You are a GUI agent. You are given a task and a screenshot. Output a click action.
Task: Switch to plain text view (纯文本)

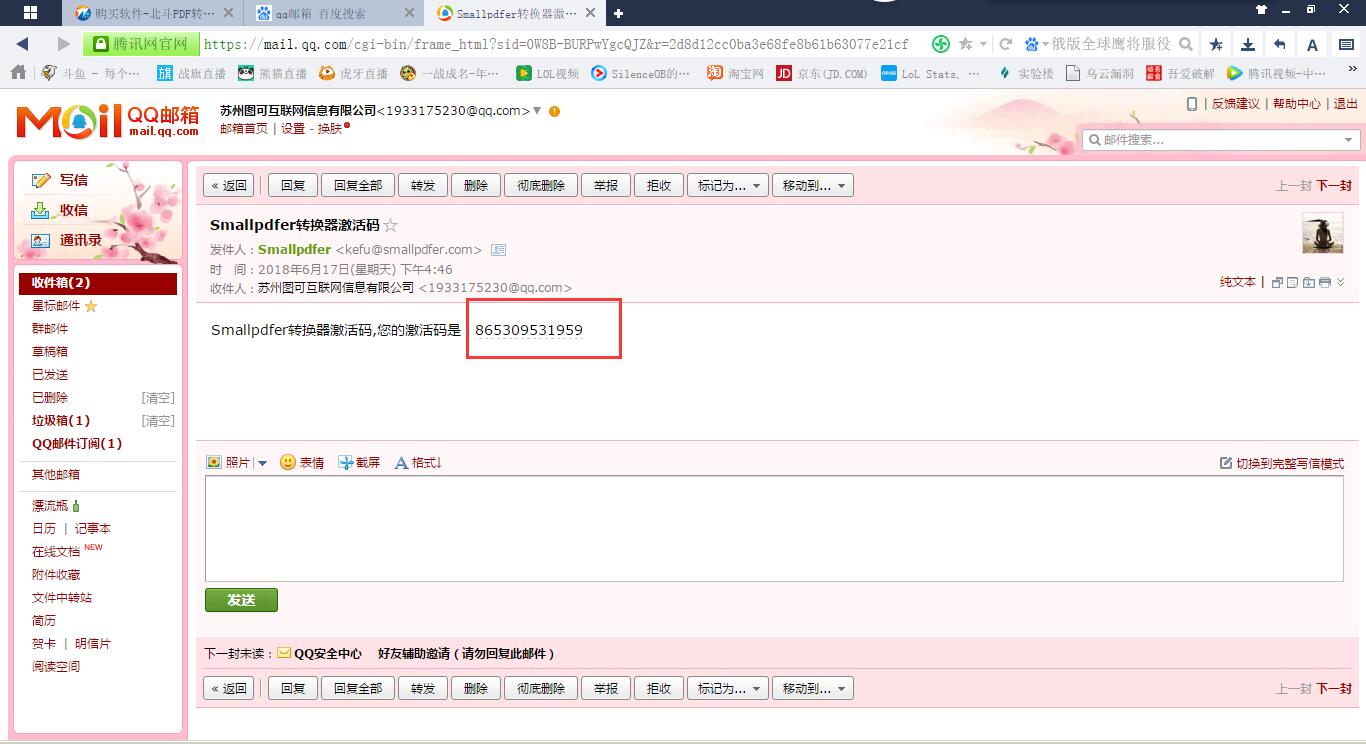click(x=1237, y=282)
